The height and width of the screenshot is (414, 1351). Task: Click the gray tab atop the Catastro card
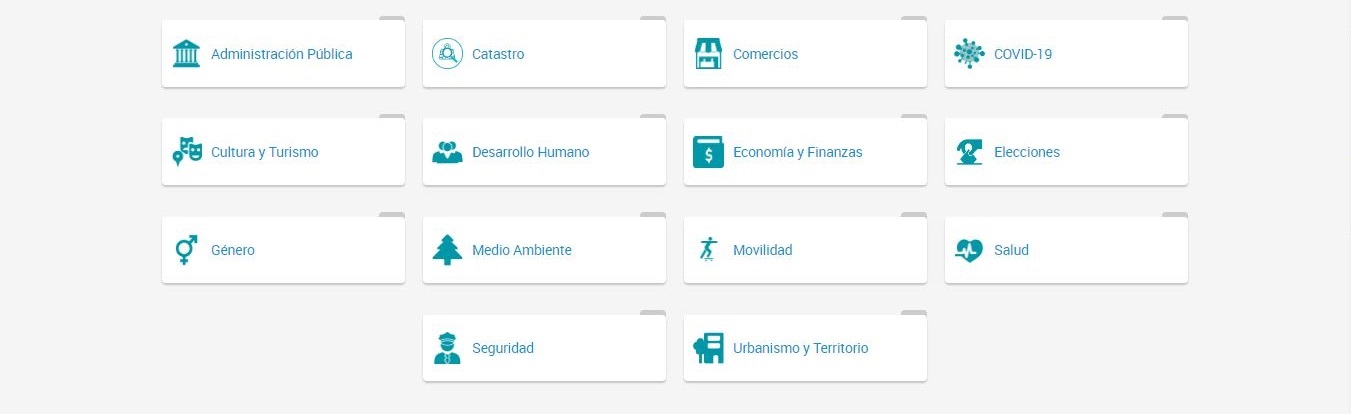click(x=652, y=19)
